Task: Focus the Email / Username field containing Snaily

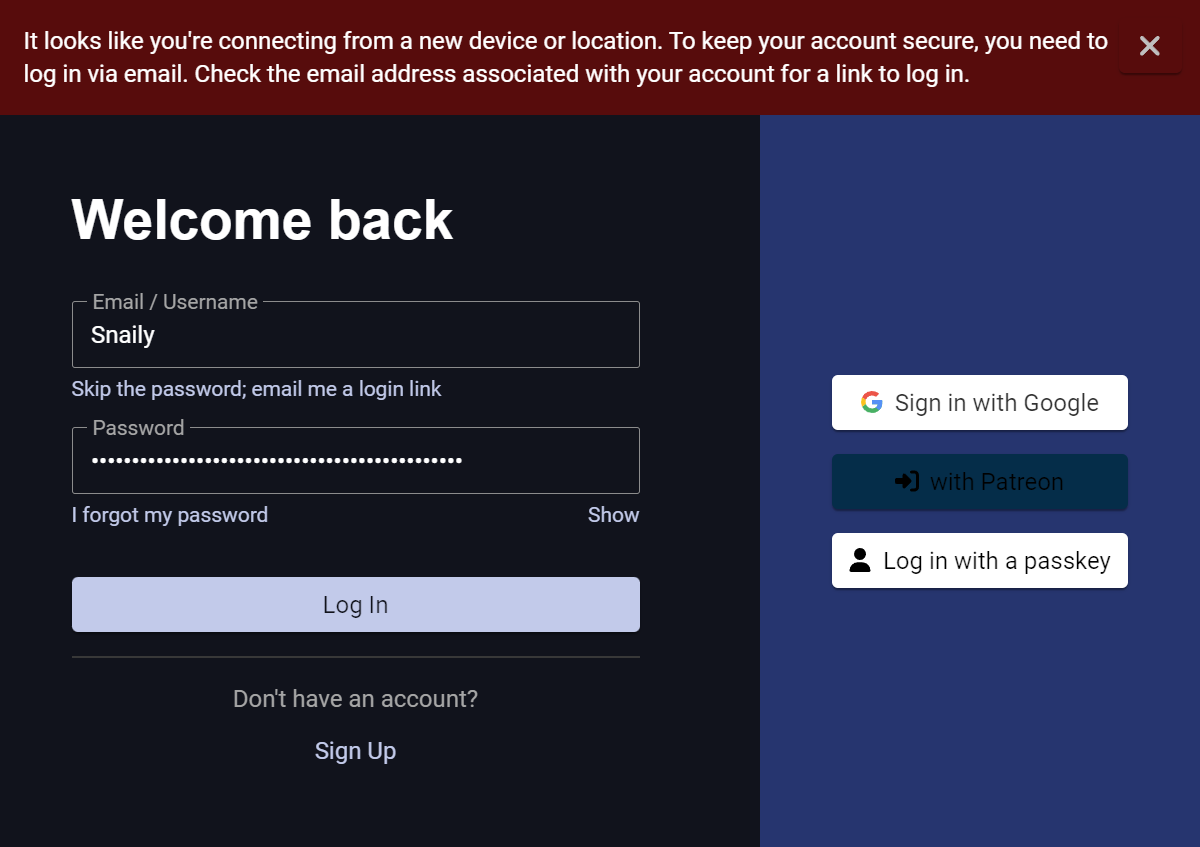Action: click(355, 336)
